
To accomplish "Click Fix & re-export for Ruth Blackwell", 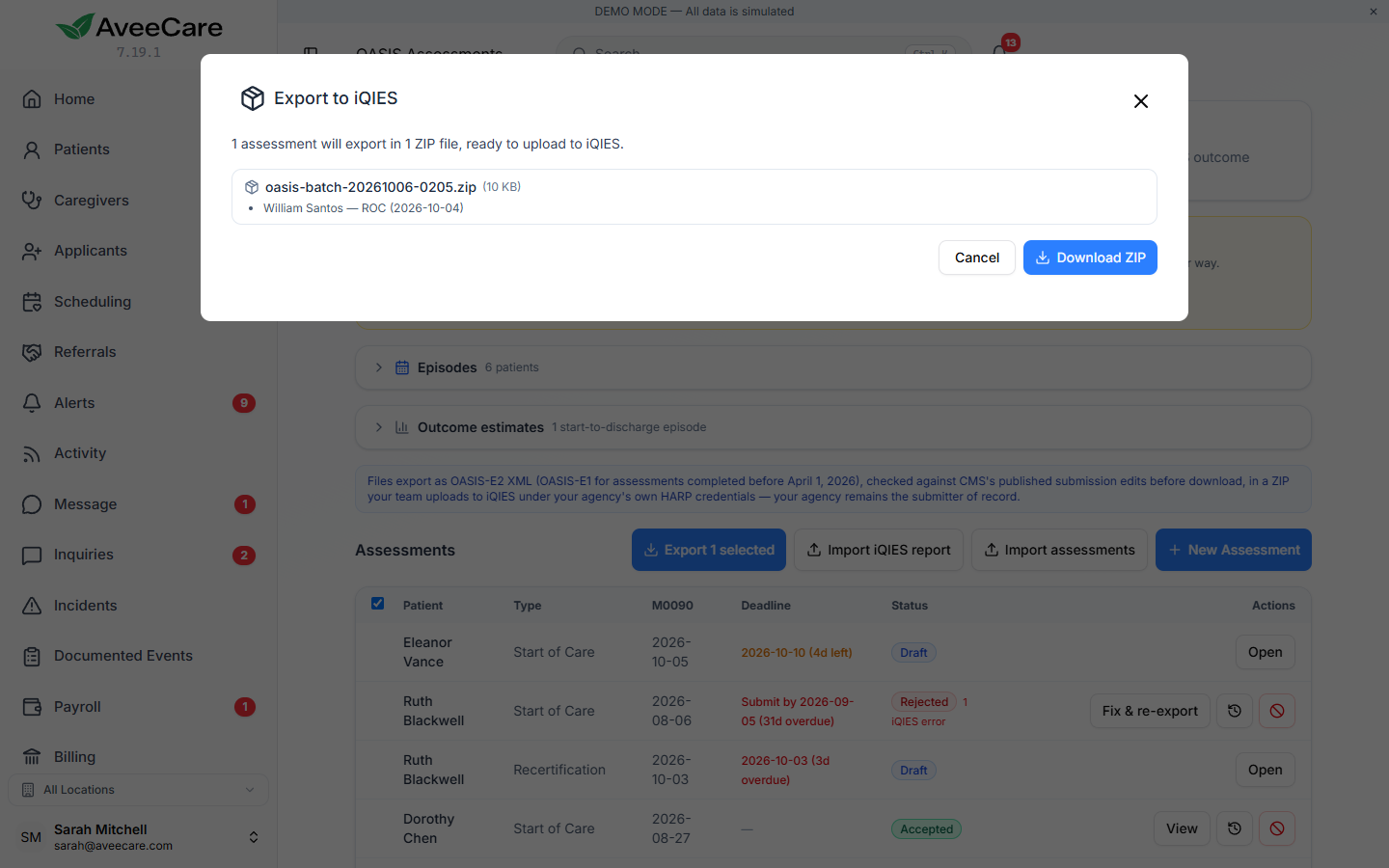I will point(1150,711).
